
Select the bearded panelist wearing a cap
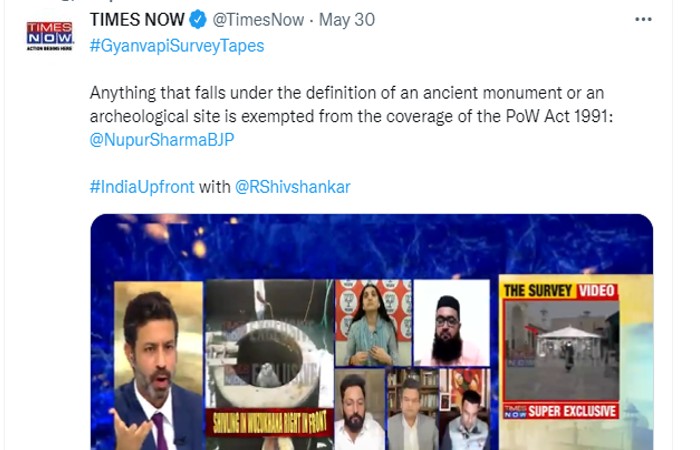(x=451, y=324)
